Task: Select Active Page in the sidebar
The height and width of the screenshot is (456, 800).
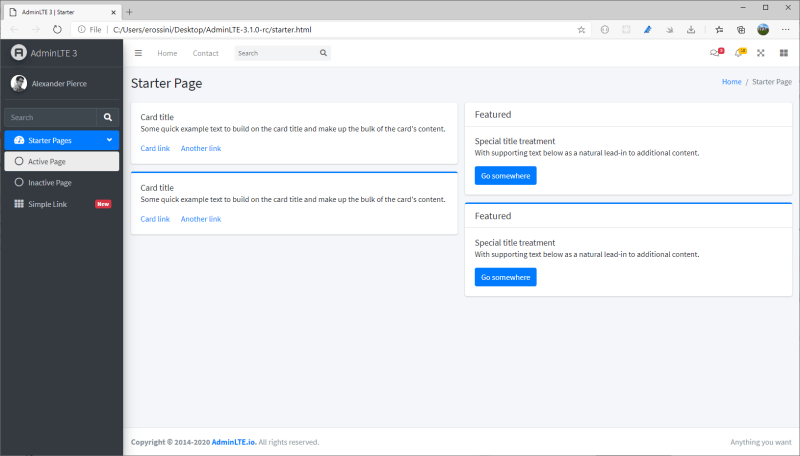Action: pos(62,161)
